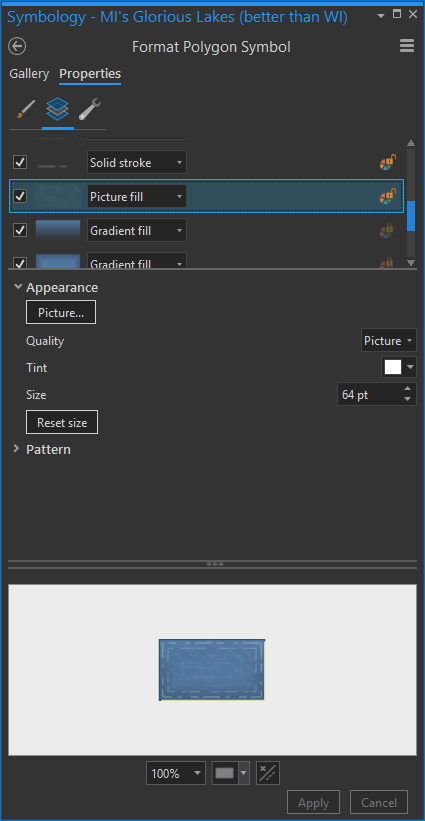Click the 64 pt Size input field
Screen dimensions: 425x821
[x=370, y=394]
